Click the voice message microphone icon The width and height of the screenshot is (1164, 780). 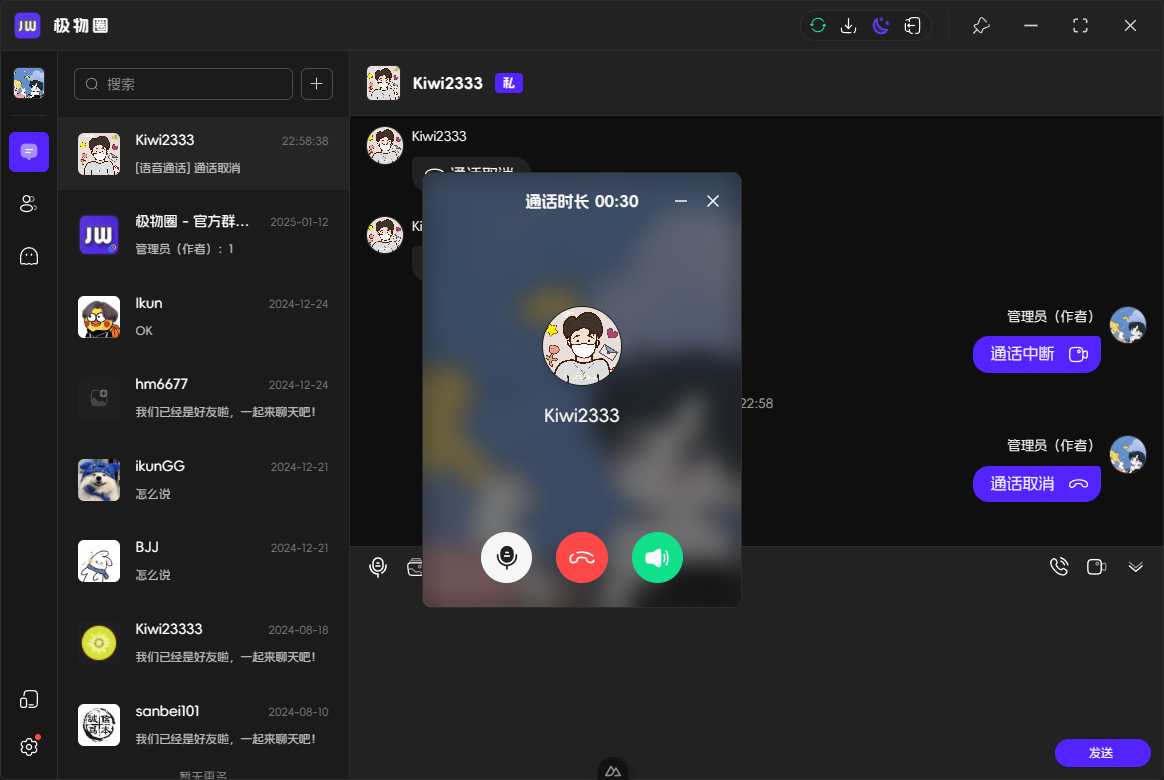coord(378,567)
